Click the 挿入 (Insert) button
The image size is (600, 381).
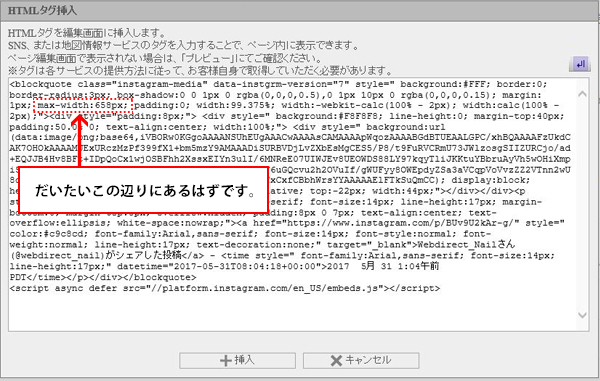click(x=237, y=360)
